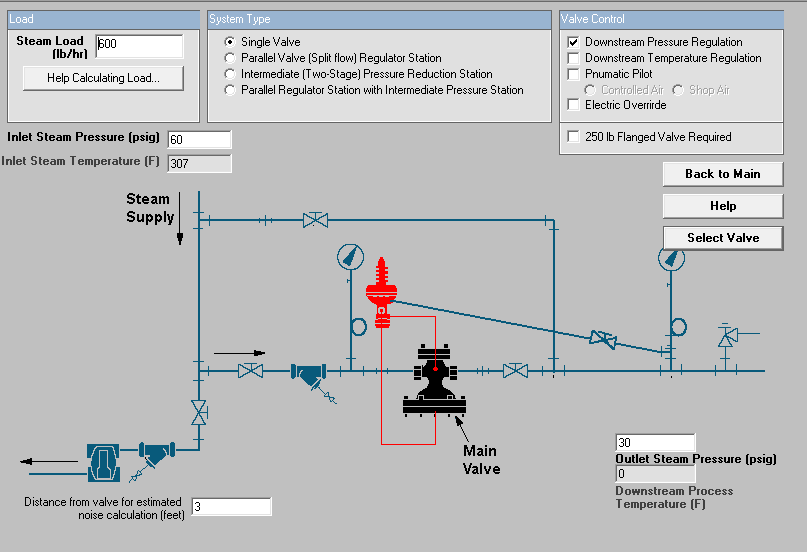Click the blue strainer before main valve
This screenshot has height=552, width=807.
tap(309, 375)
